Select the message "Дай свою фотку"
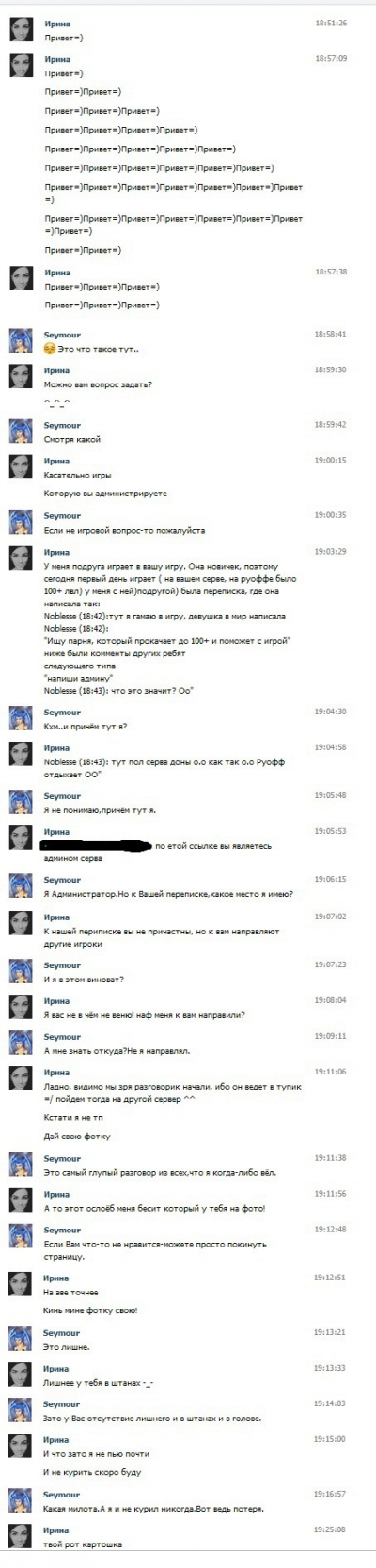This screenshot has width=376, height=1568. click(77, 1137)
